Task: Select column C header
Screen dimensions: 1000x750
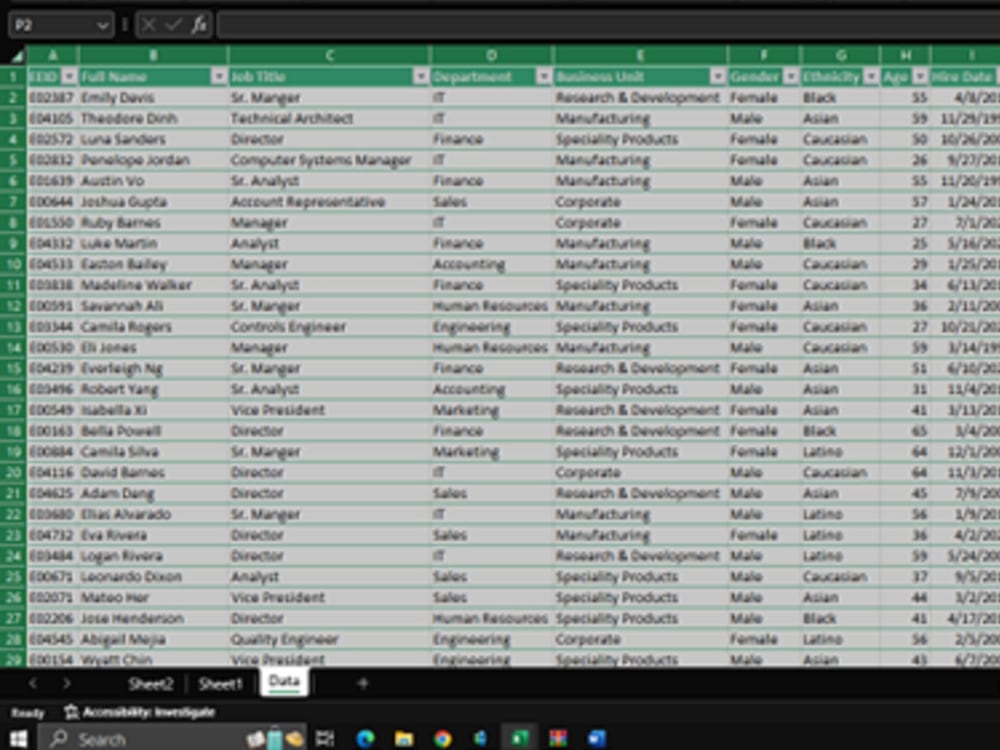Action: click(329, 55)
